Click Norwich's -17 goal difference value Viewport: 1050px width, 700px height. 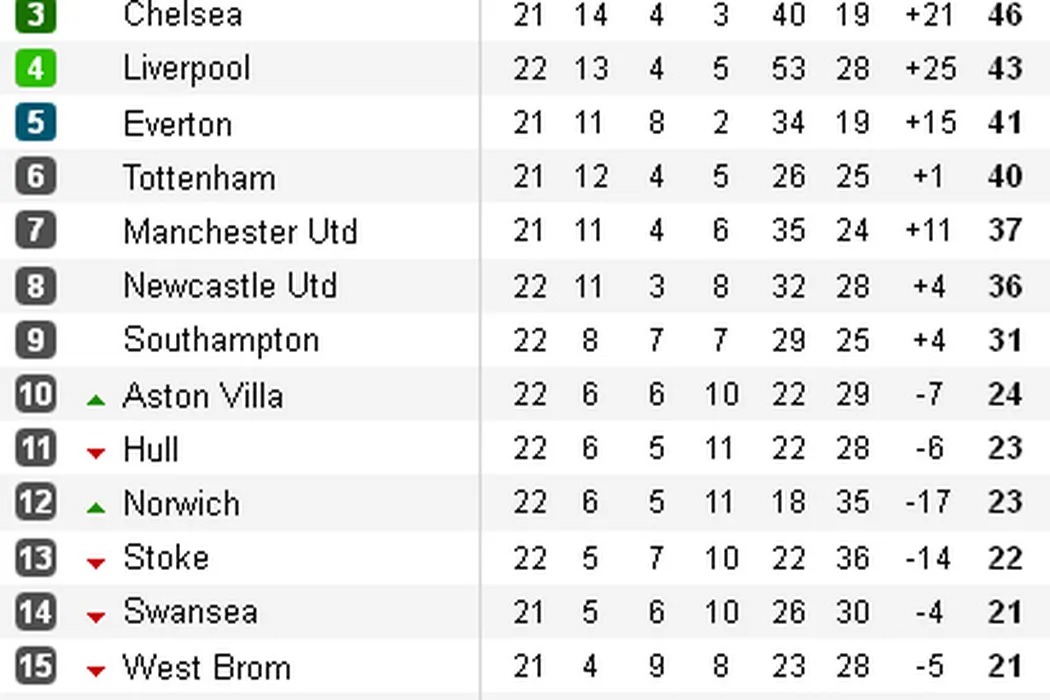(x=928, y=502)
